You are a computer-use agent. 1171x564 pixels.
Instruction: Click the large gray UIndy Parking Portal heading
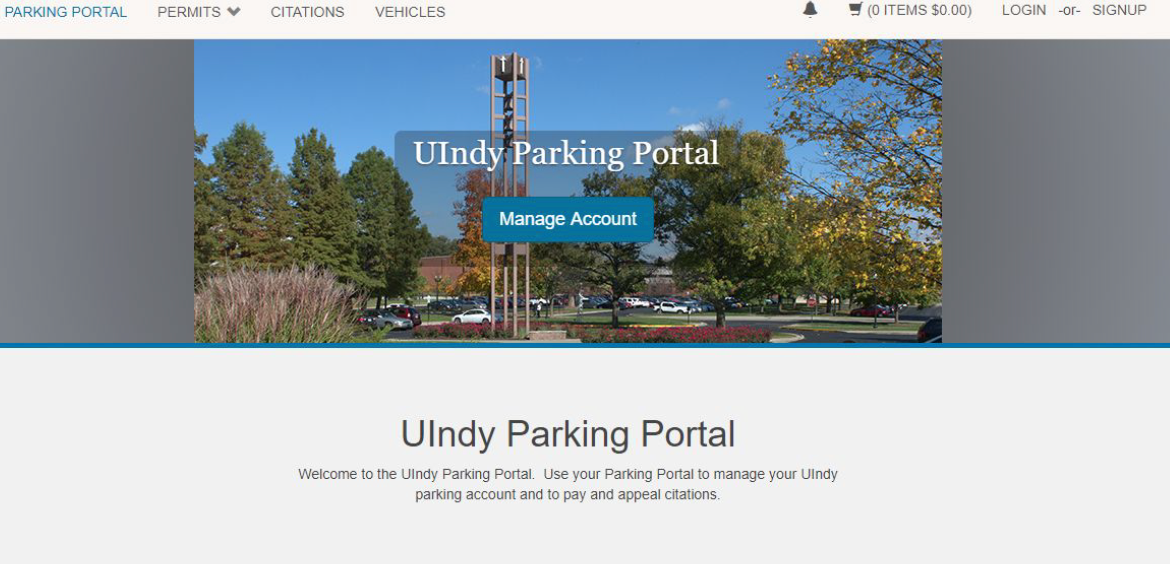(568, 434)
